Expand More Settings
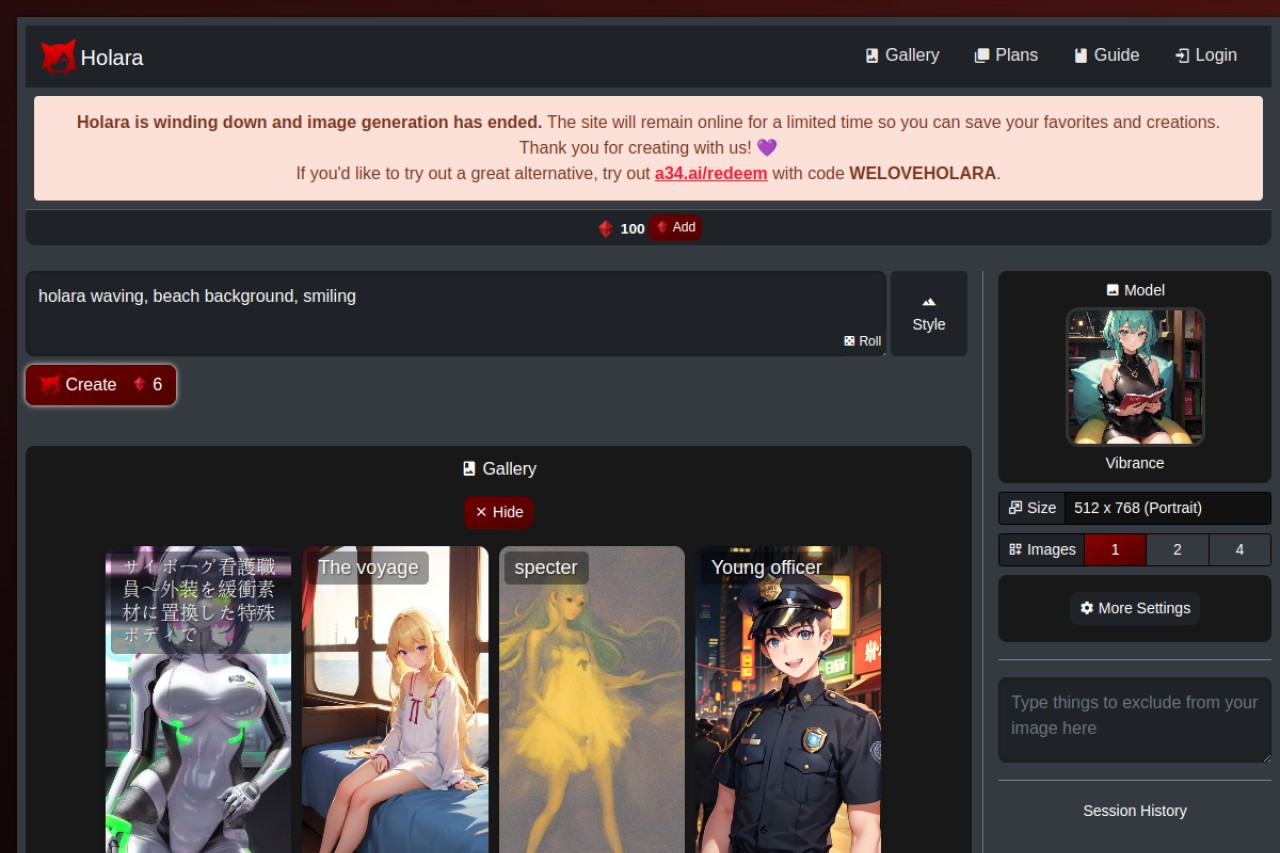 coord(1135,608)
